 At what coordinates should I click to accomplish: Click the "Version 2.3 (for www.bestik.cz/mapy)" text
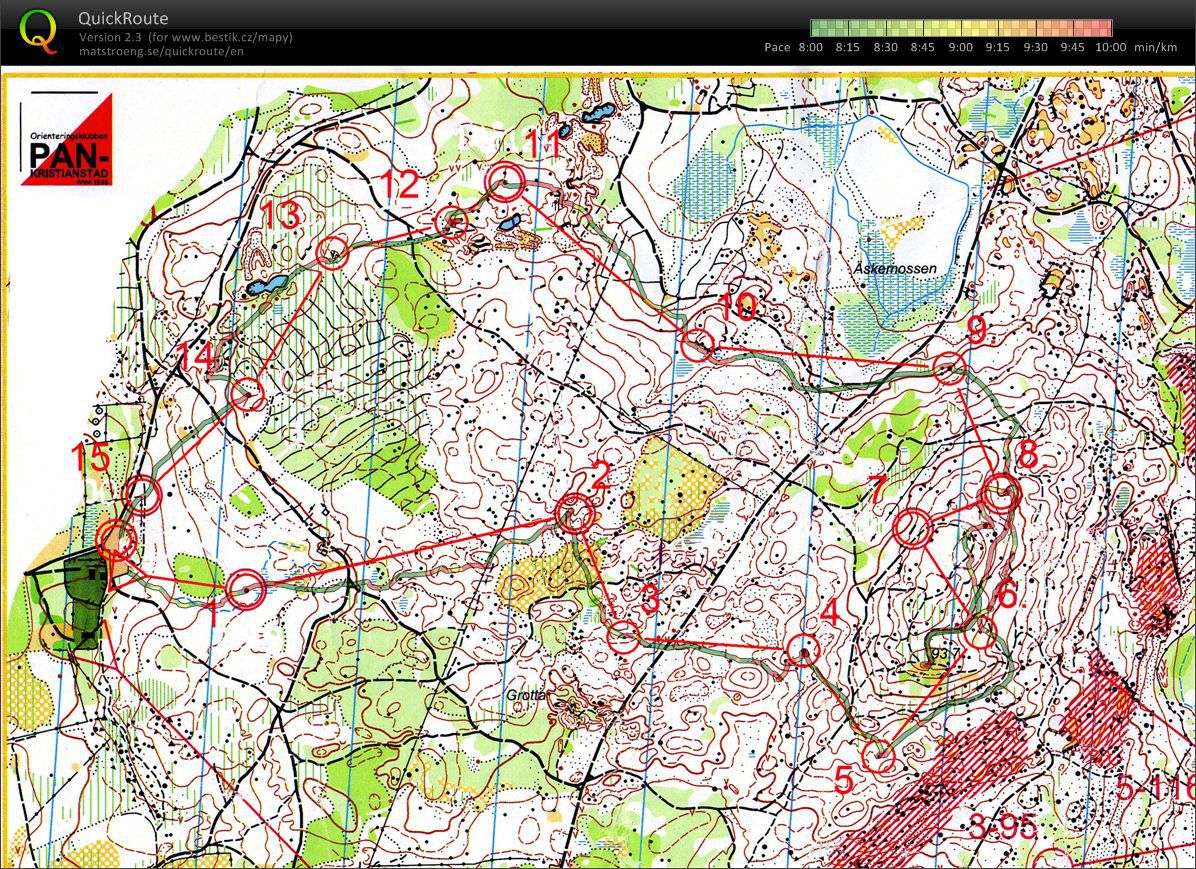click(185, 37)
